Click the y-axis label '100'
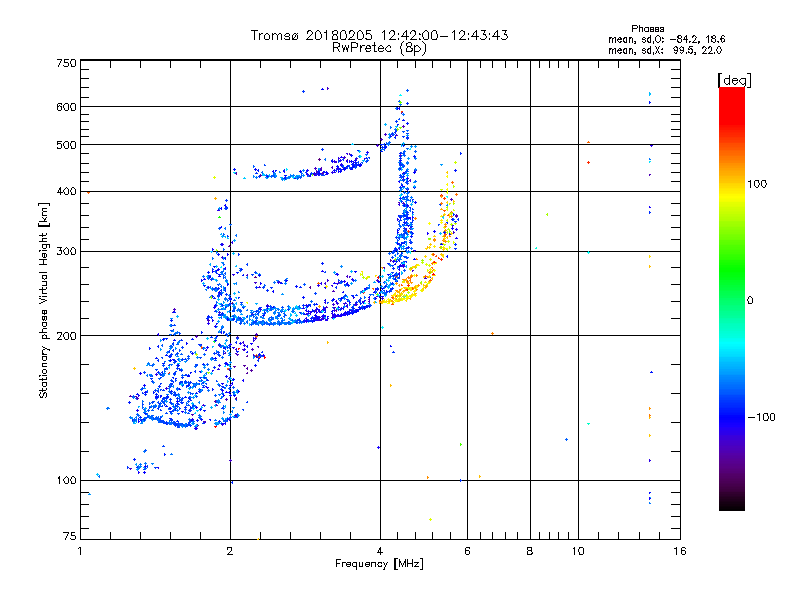This screenshot has height=600, width=800. click(66, 481)
